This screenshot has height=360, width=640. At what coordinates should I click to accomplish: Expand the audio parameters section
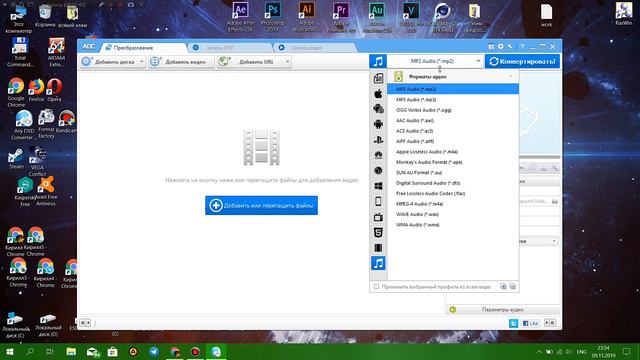tap(503, 309)
